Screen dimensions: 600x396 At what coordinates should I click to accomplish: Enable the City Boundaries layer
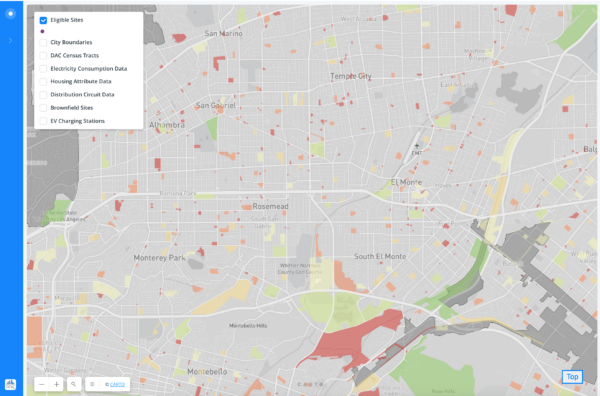[x=43, y=42]
